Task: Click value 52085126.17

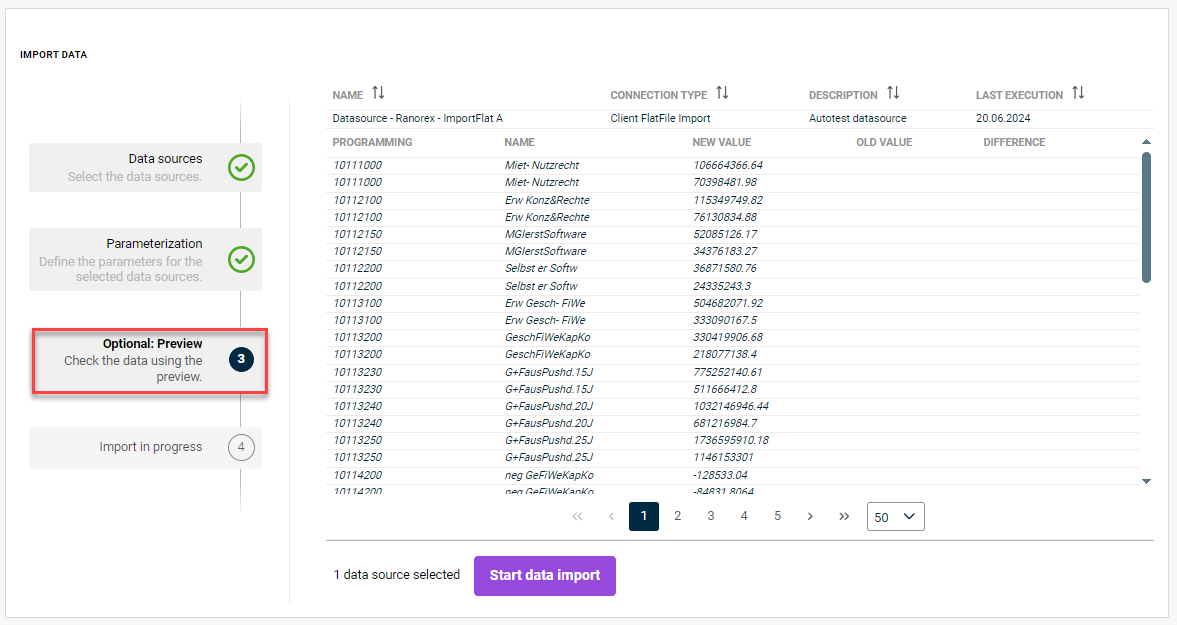Action: (725, 234)
